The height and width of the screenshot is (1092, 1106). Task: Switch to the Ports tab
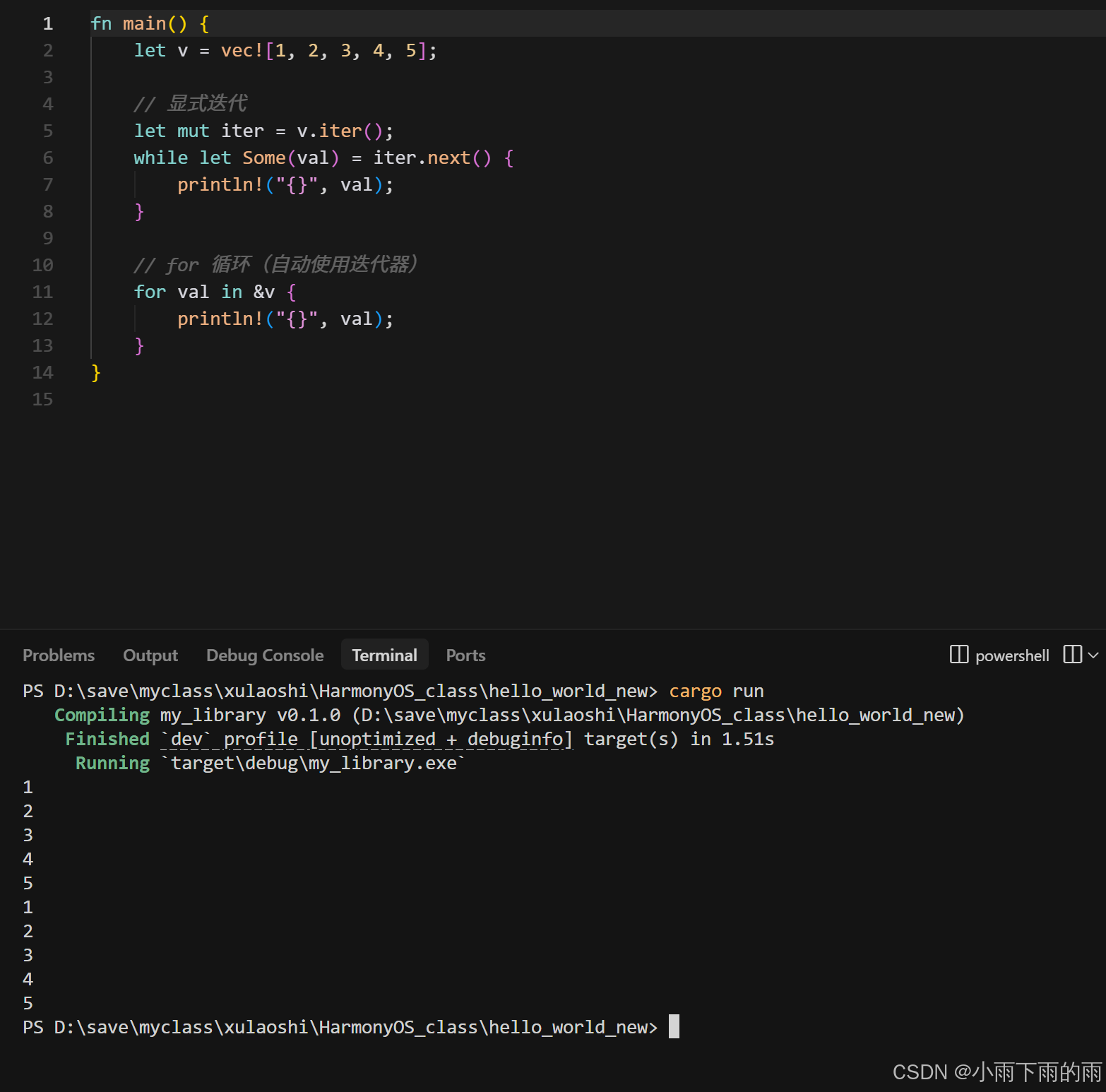point(465,655)
